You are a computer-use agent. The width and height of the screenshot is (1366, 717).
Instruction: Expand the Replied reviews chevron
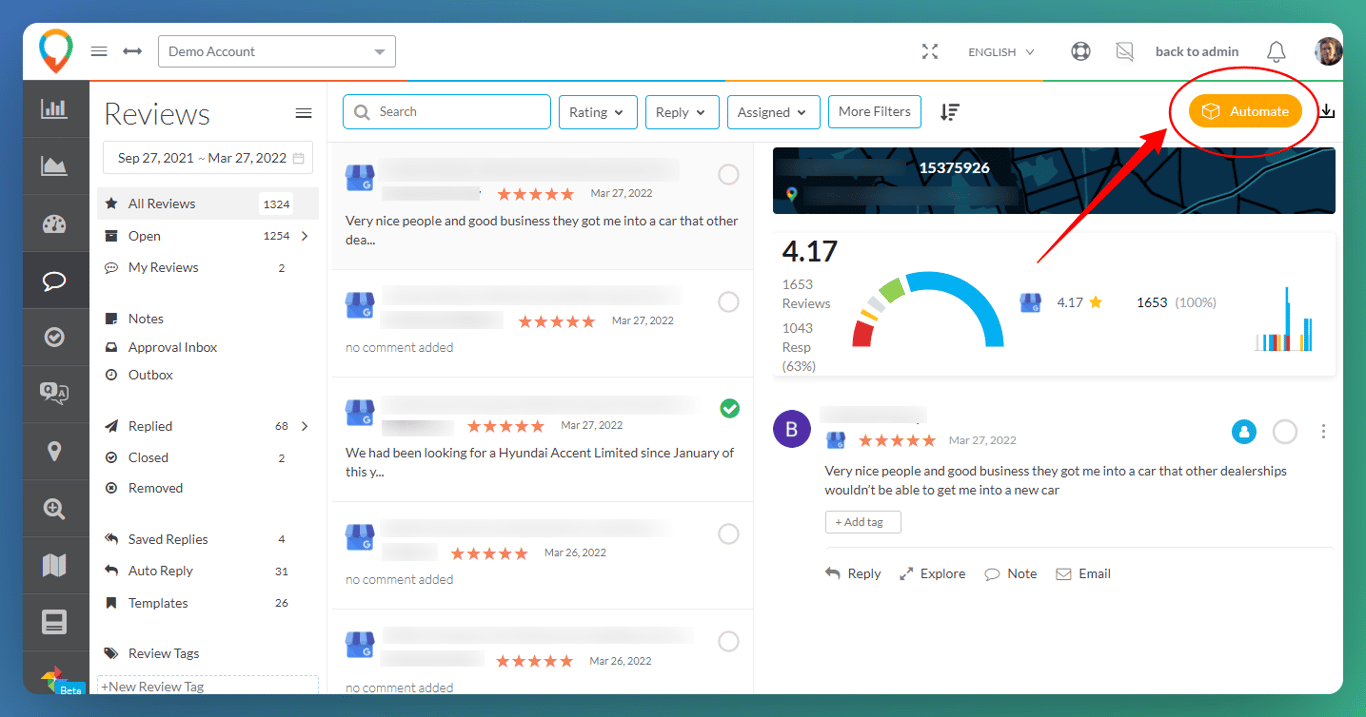pos(304,426)
